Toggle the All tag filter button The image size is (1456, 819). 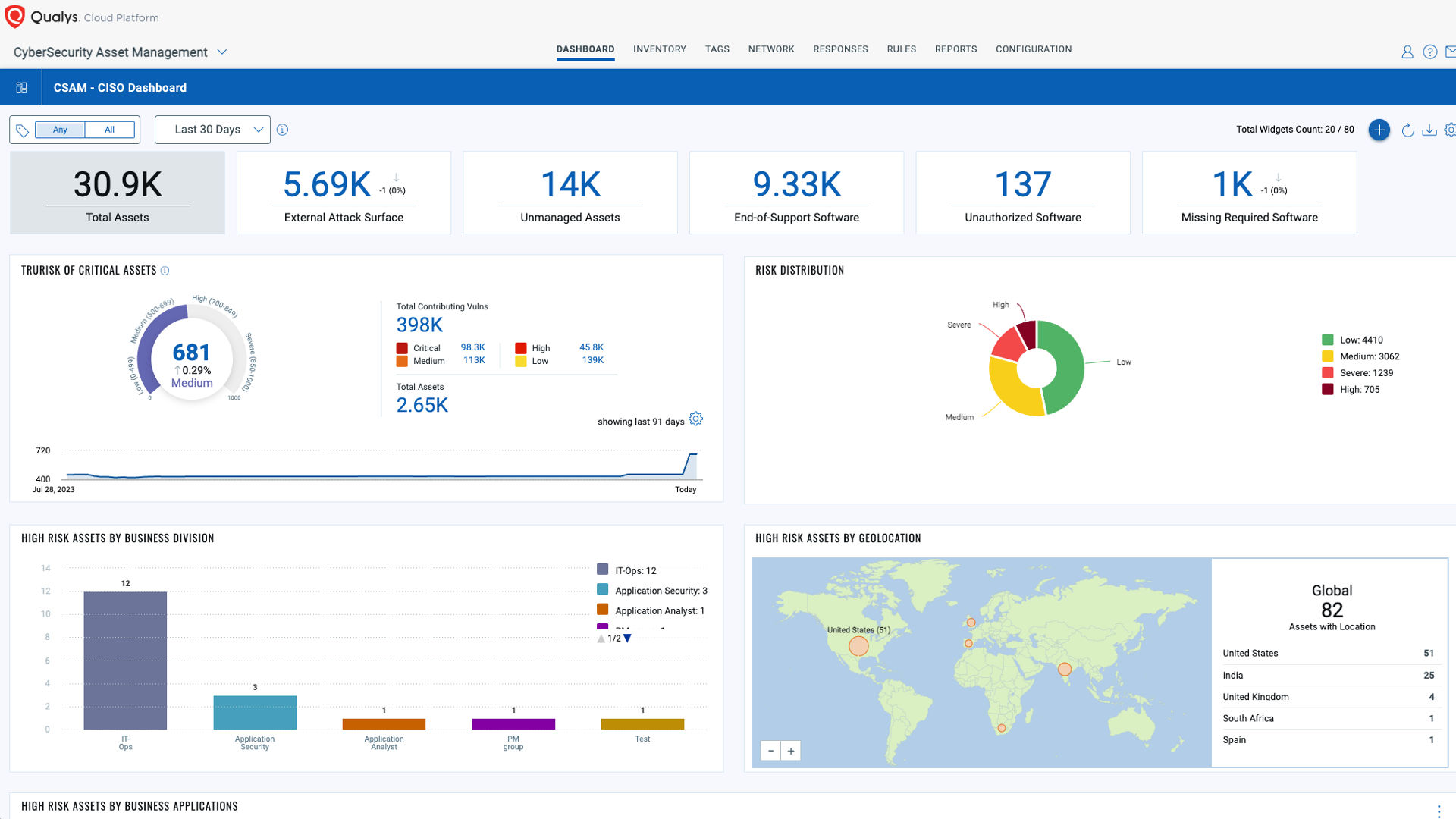110,129
